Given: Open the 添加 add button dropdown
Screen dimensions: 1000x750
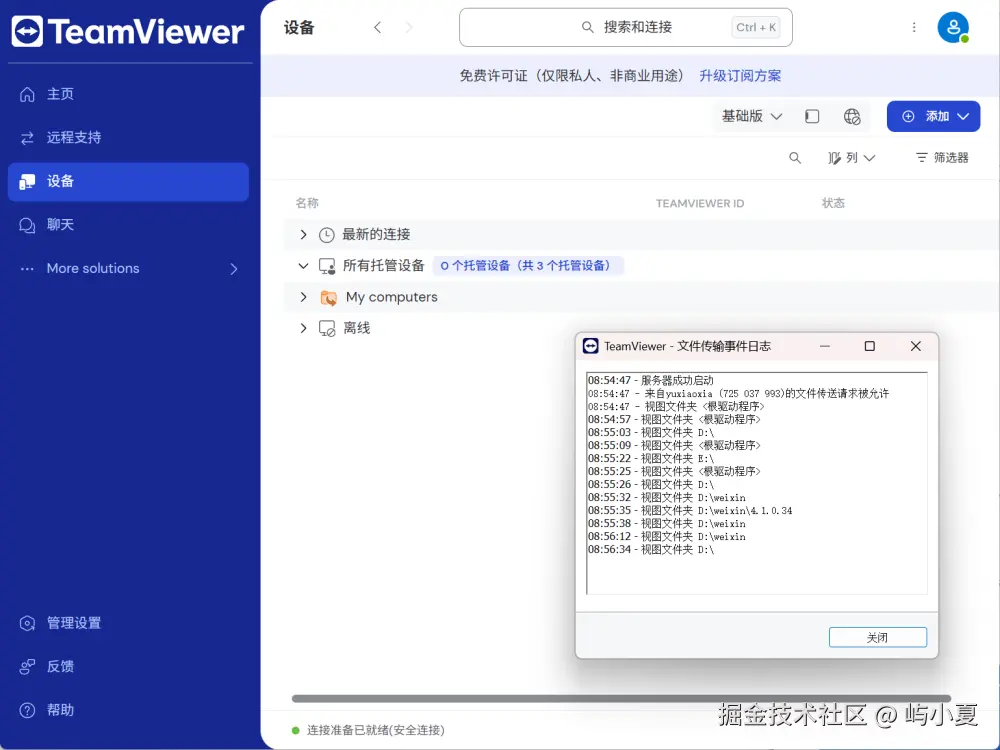Looking at the screenshot, I should [933, 116].
